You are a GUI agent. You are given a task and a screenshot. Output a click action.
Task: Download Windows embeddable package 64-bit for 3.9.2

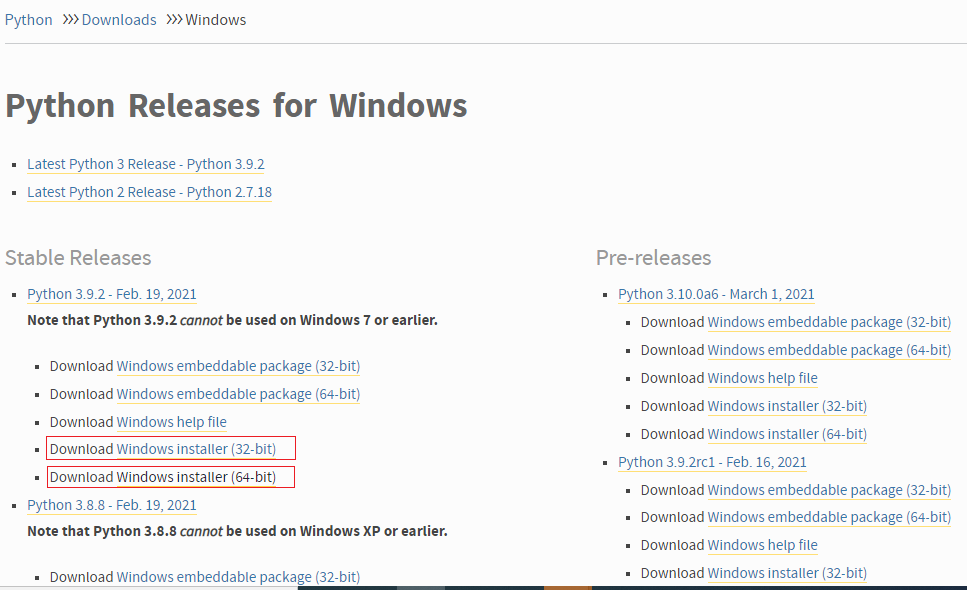point(238,393)
